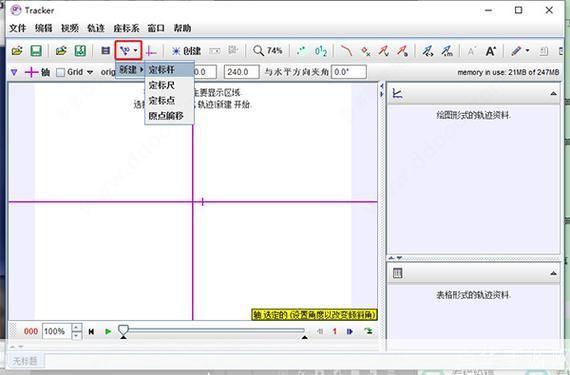Toggle the trails dotted icon
Viewport: 570px width, 375px height.
(301, 51)
